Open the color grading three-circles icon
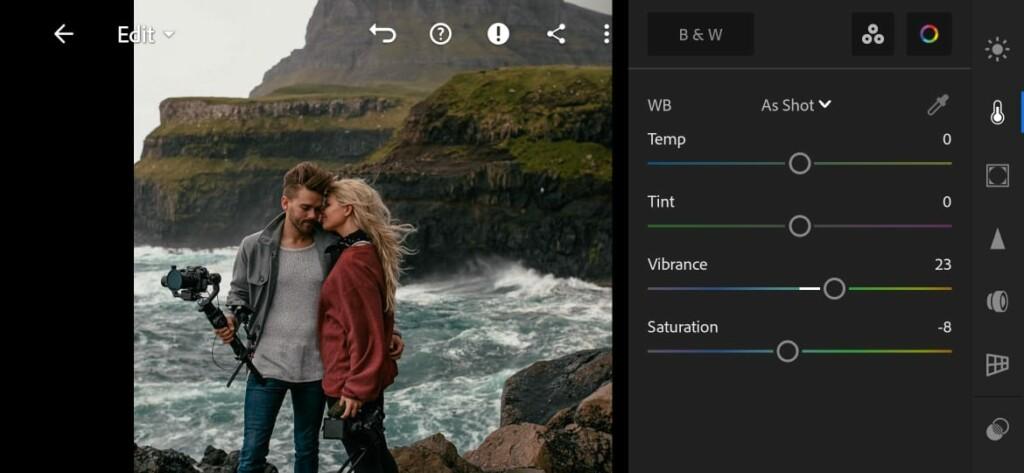1024x473 pixels. [872, 34]
